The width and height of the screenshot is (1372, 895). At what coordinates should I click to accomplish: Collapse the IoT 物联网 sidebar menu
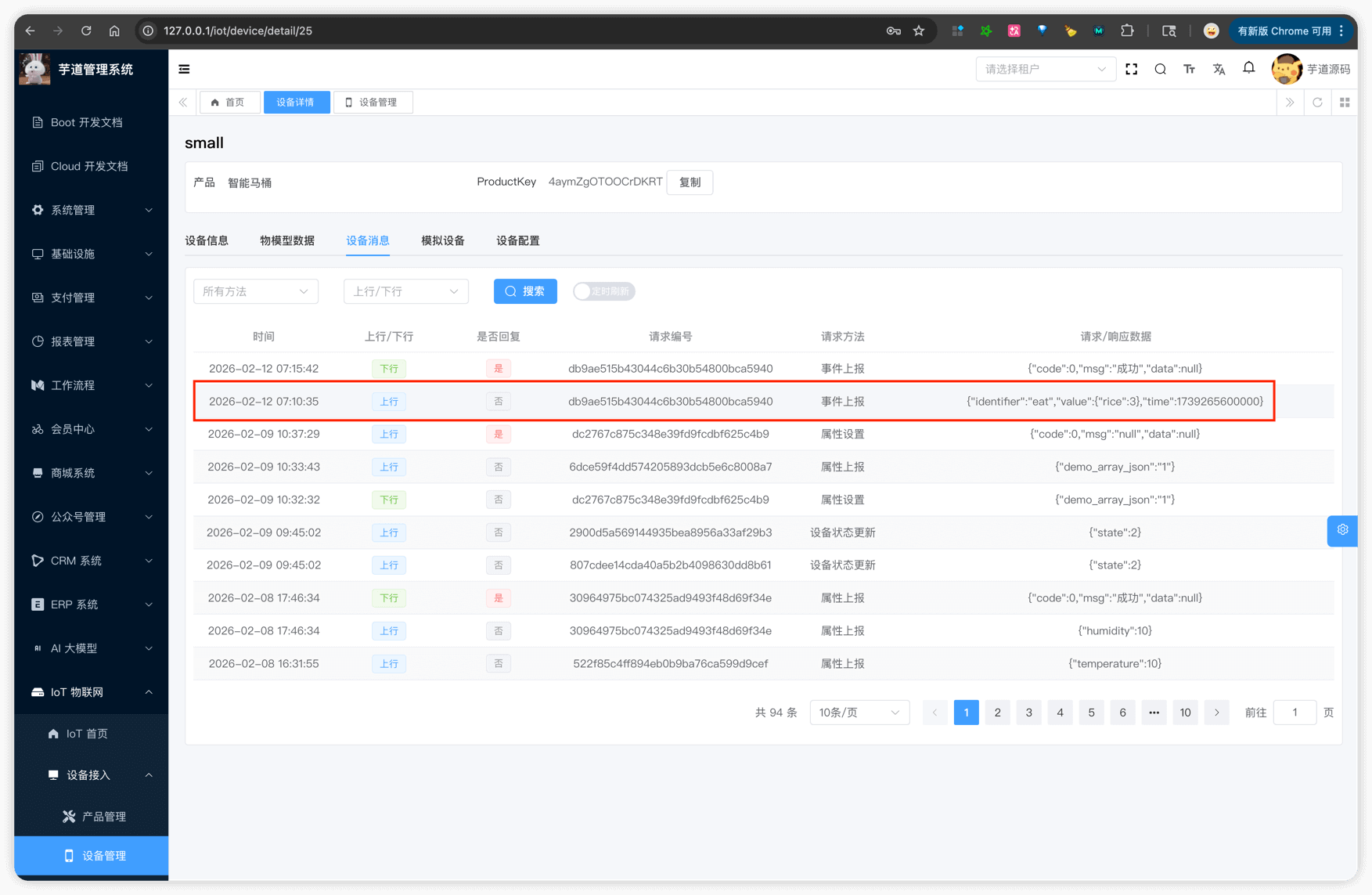[92, 692]
